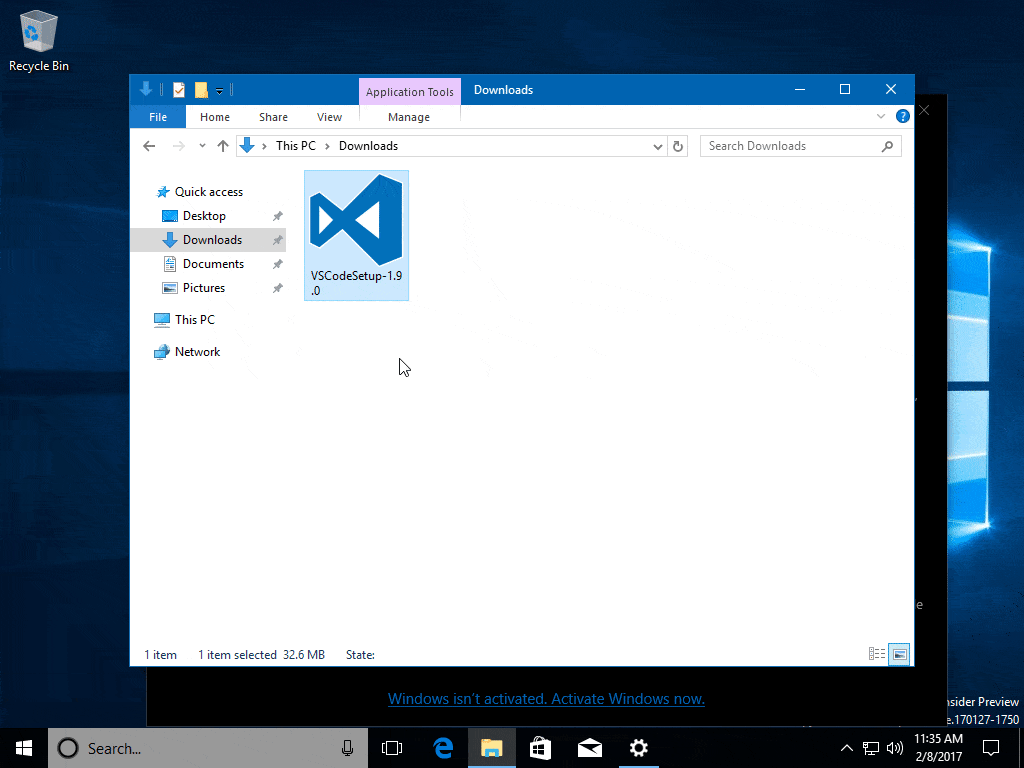Click inside the Search Downloads field

click(780, 146)
